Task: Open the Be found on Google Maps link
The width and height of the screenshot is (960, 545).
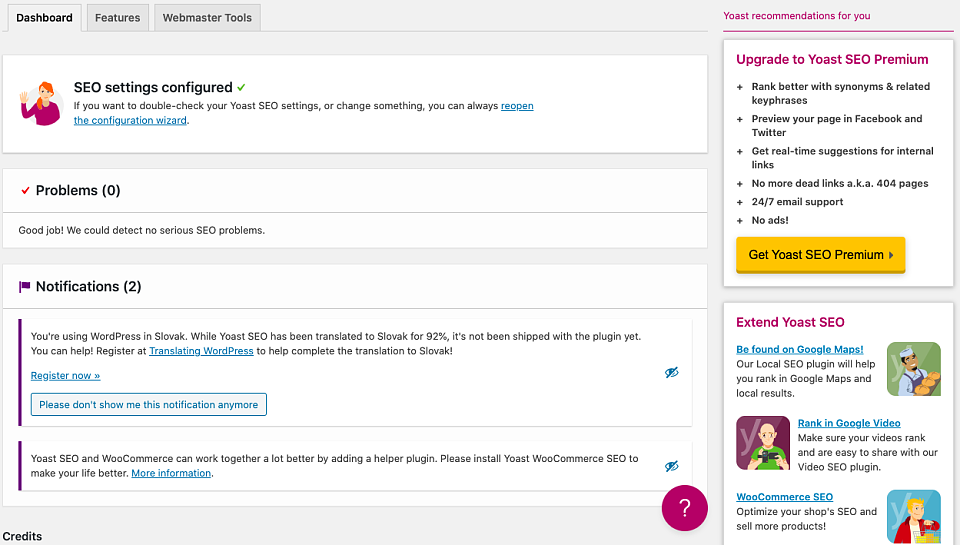Action: tap(800, 349)
